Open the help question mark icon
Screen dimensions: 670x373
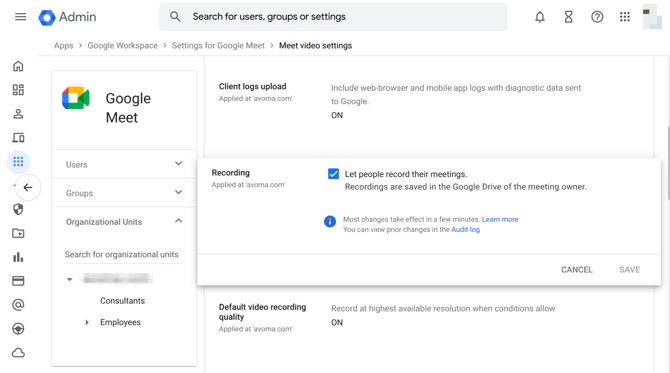[597, 17]
